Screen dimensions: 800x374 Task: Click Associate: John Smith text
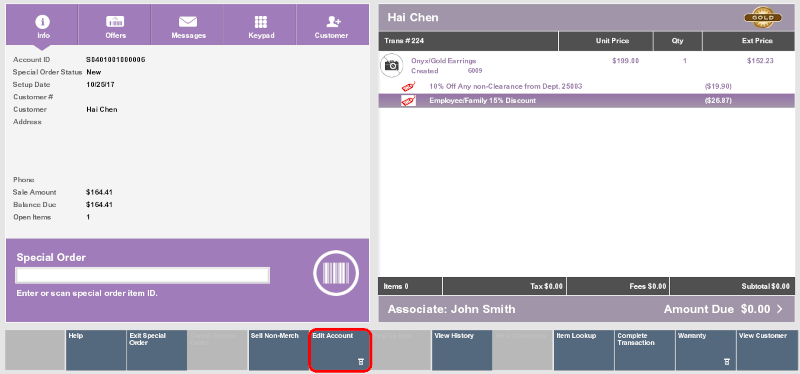point(452,309)
